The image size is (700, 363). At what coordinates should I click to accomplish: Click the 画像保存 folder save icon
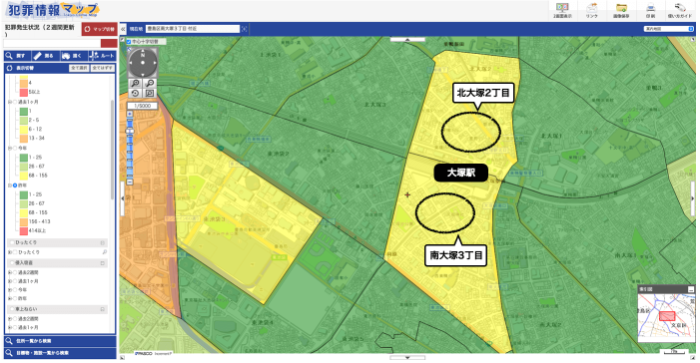click(x=621, y=10)
